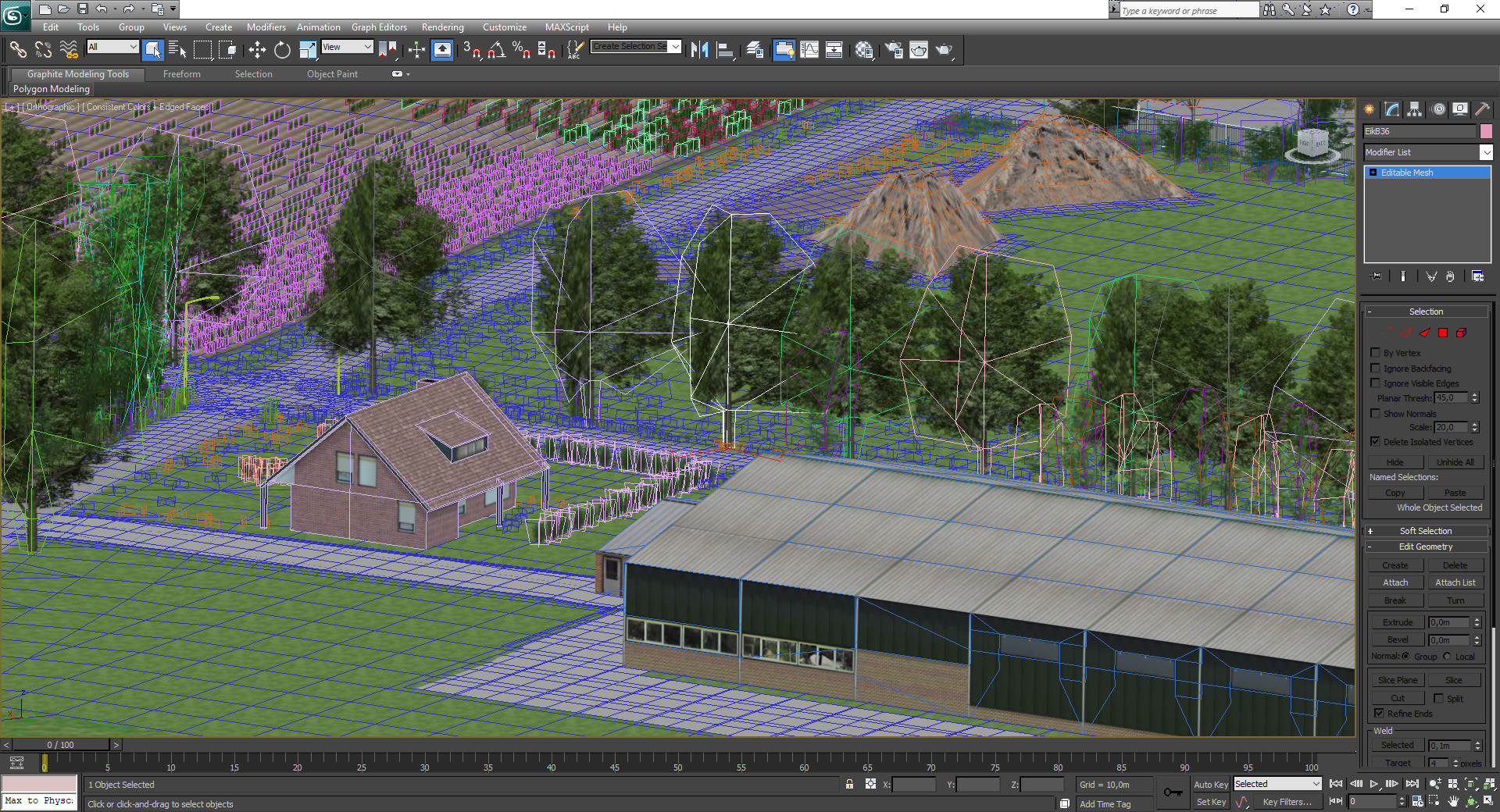Click the Unlink Selection tool

pos(43,50)
